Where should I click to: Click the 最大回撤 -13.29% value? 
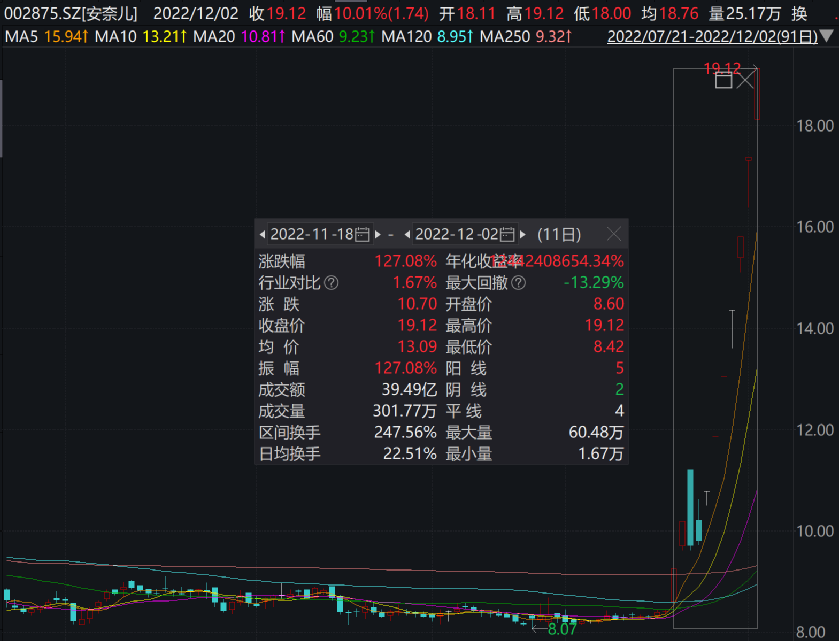(x=594, y=283)
